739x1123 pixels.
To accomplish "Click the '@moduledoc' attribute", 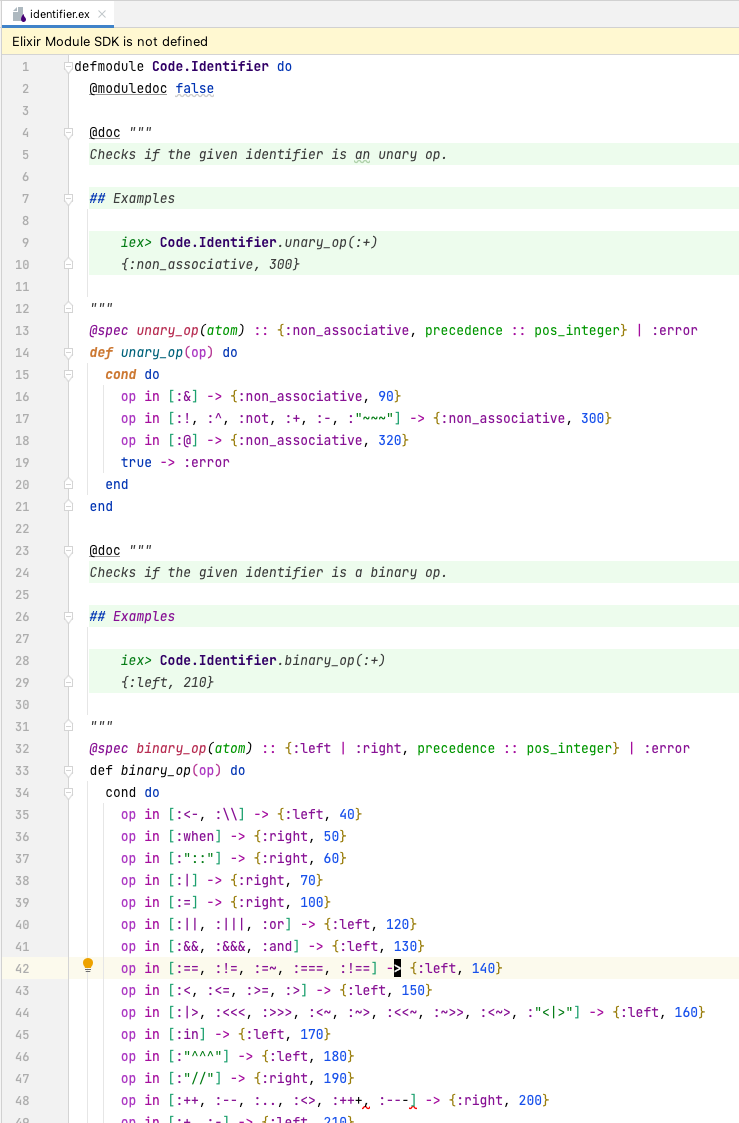I will pos(128,88).
